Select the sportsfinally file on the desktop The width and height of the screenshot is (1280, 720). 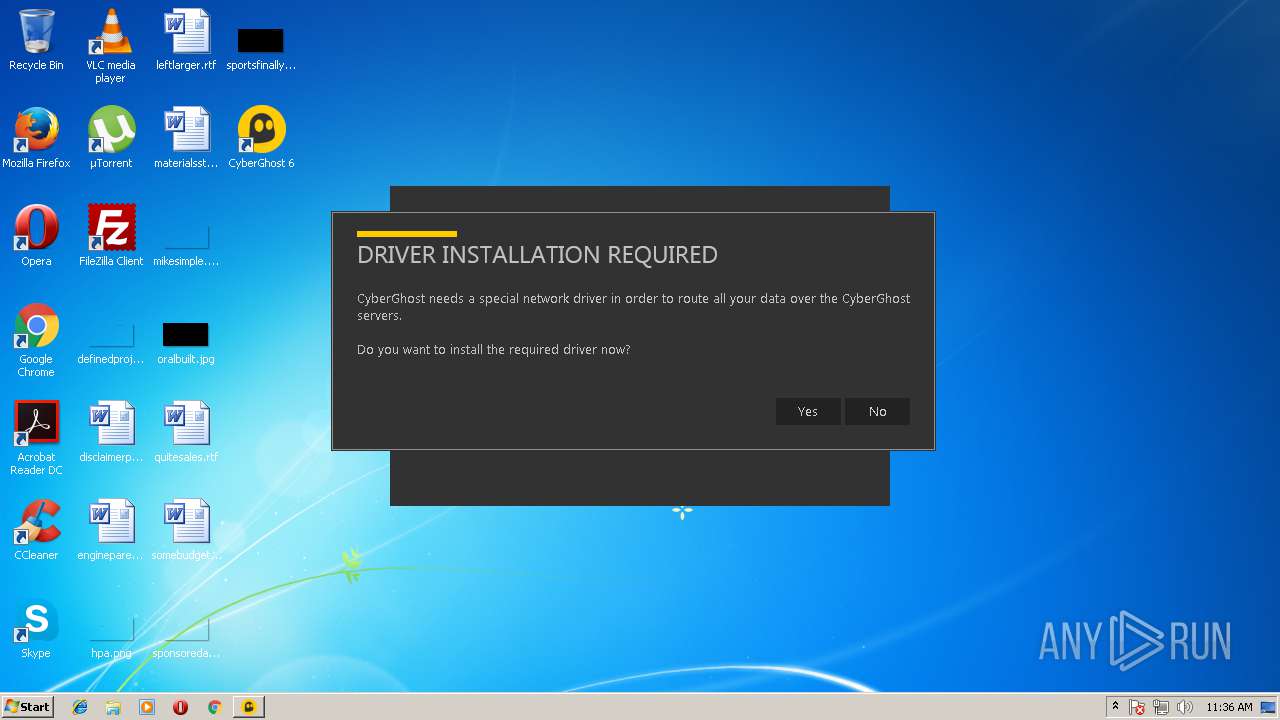click(261, 48)
